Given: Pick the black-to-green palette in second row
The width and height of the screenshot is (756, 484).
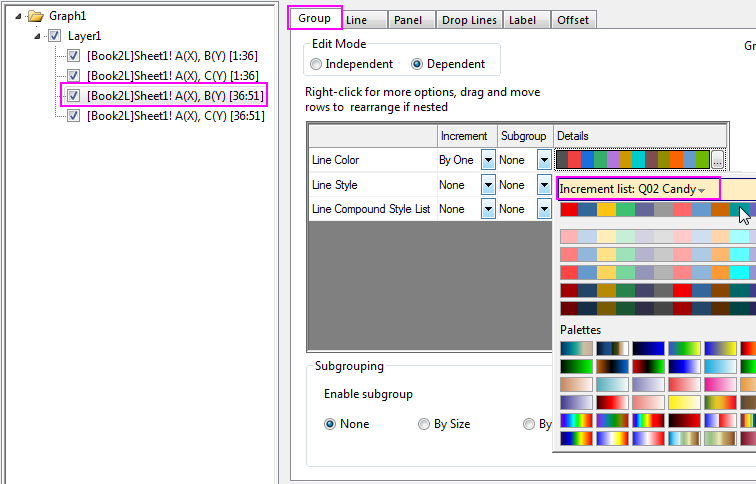Looking at the screenshot, I should (576, 366).
